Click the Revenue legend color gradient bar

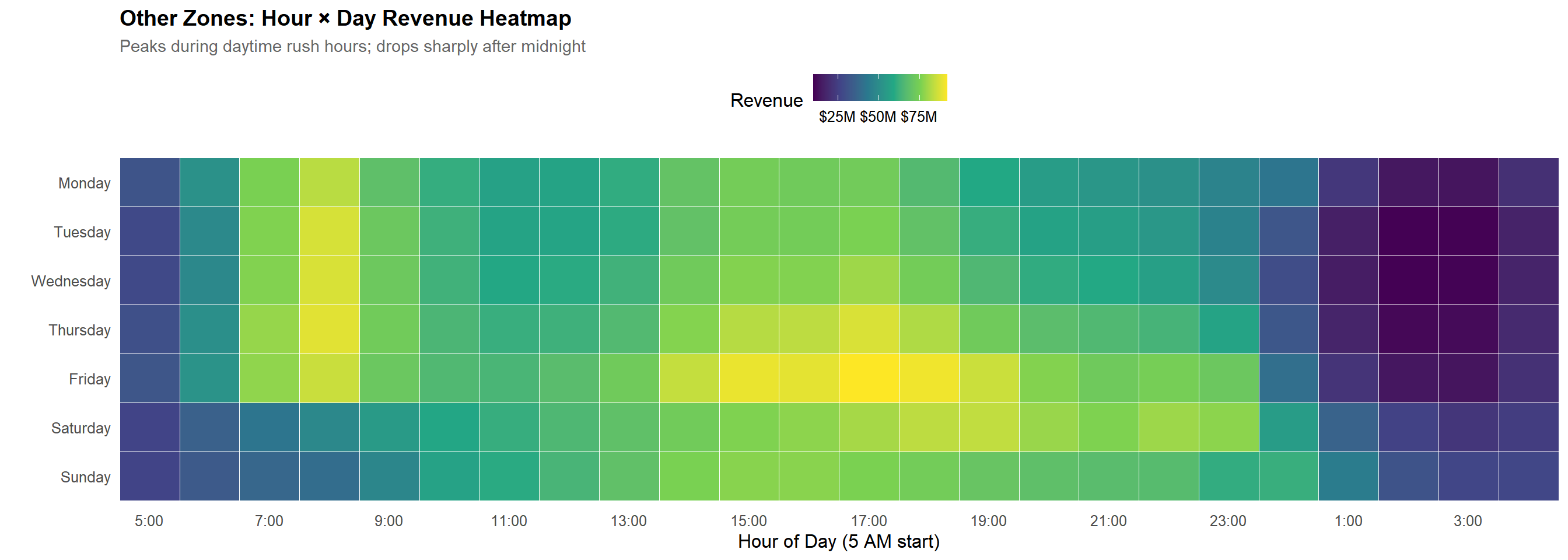click(880, 87)
